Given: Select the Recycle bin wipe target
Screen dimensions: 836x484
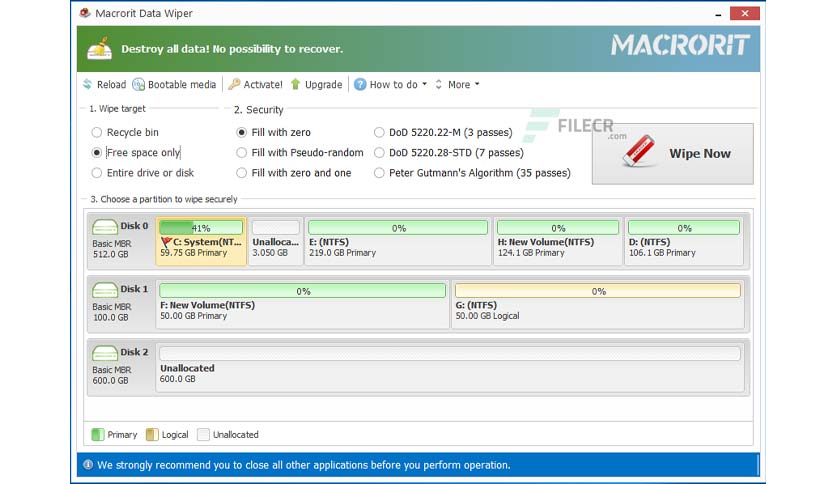Looking at the screenshot, I should pyautogui.click(x=97, y=132).
